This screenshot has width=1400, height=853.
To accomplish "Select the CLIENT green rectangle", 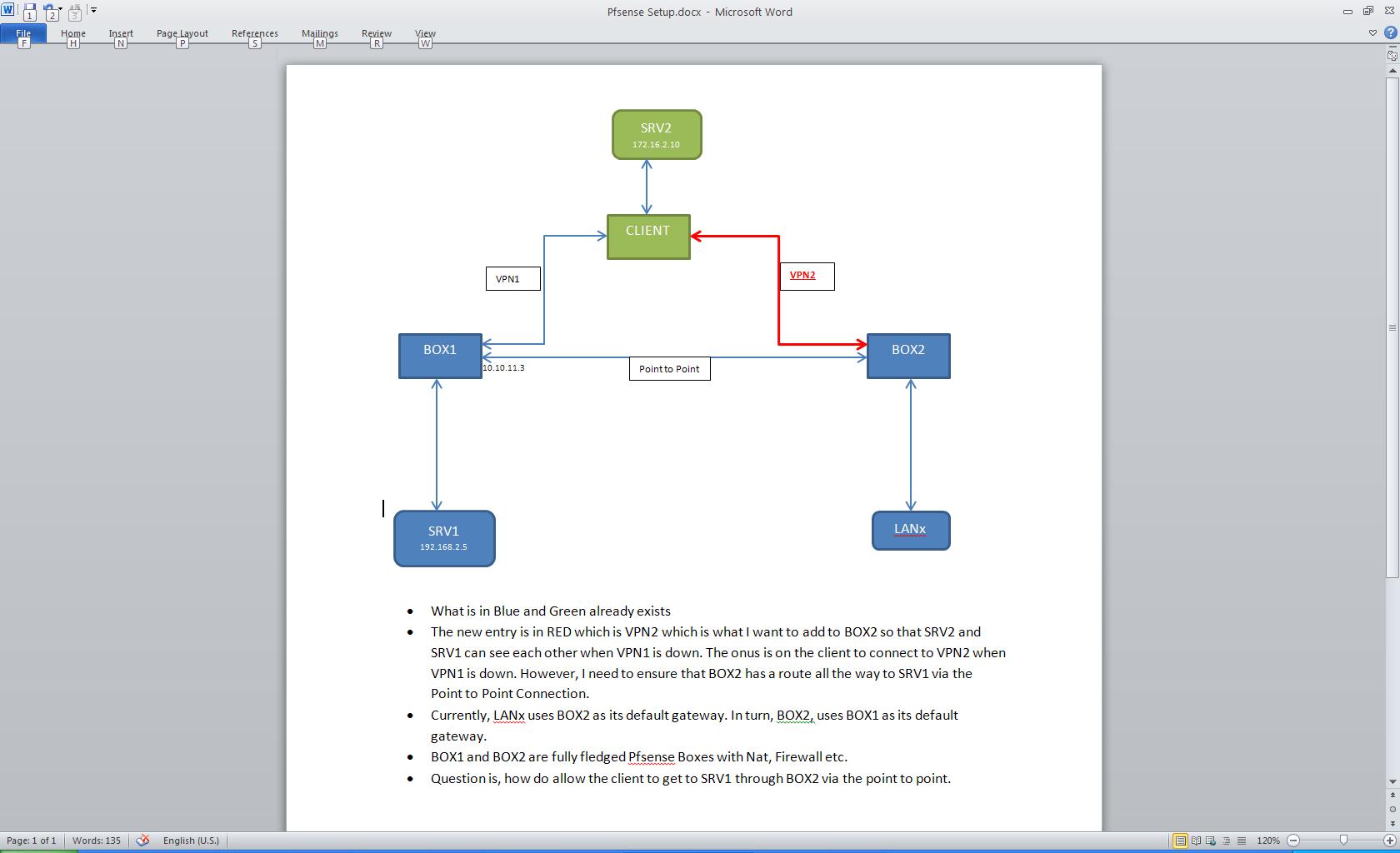I will [x=648, y=237].
